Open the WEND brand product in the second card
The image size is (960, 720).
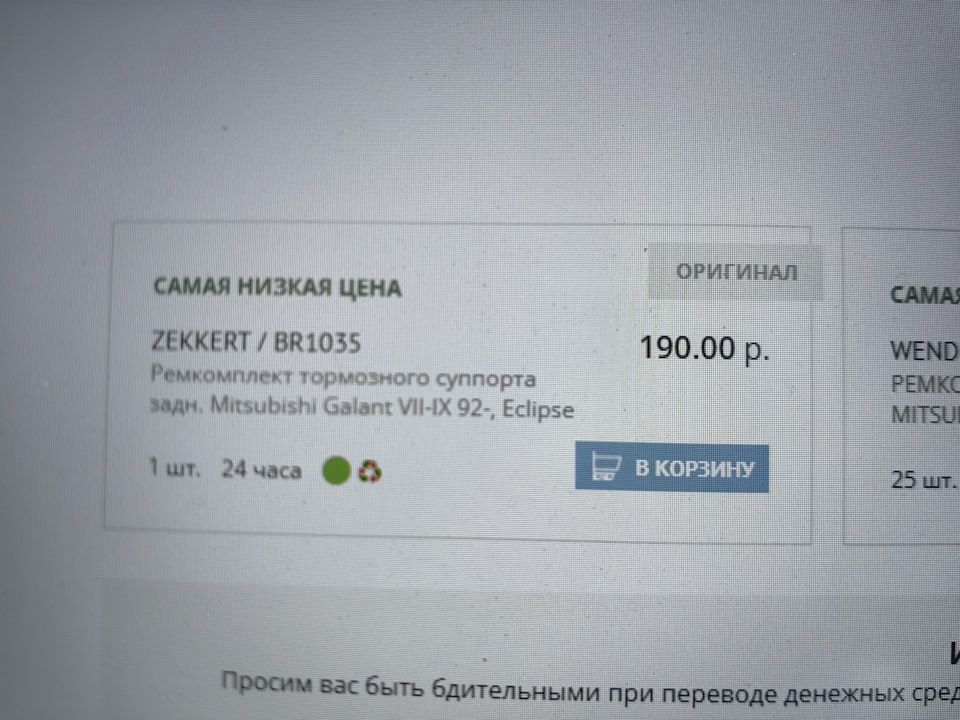coord(924,351)
